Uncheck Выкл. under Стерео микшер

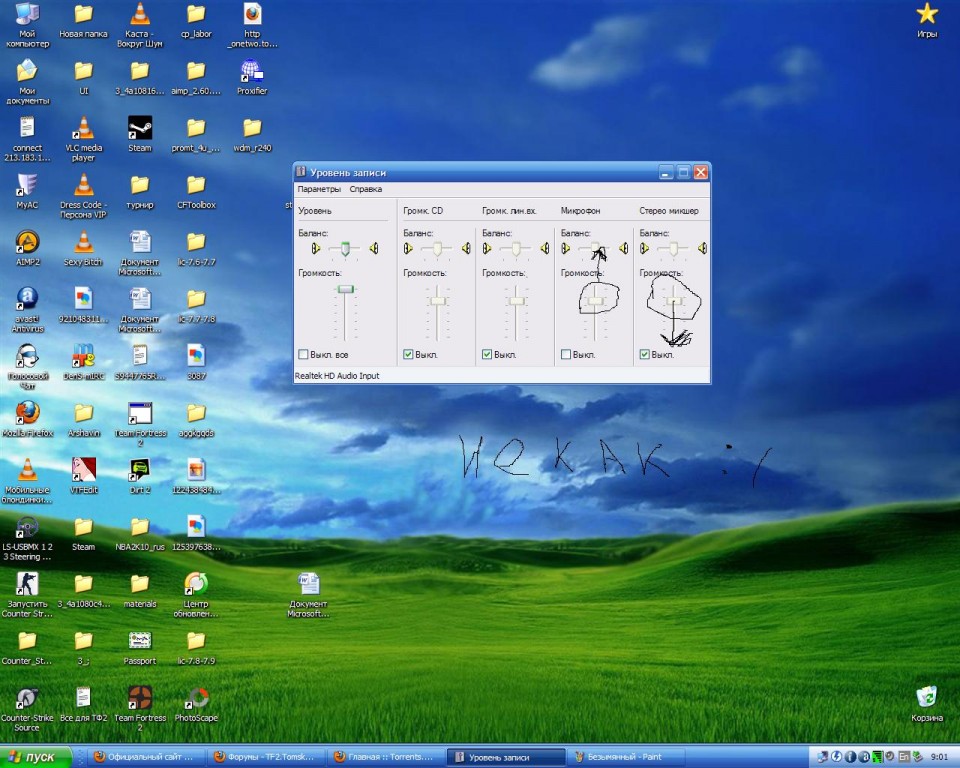pyautogui.click(x=644, y=354)
